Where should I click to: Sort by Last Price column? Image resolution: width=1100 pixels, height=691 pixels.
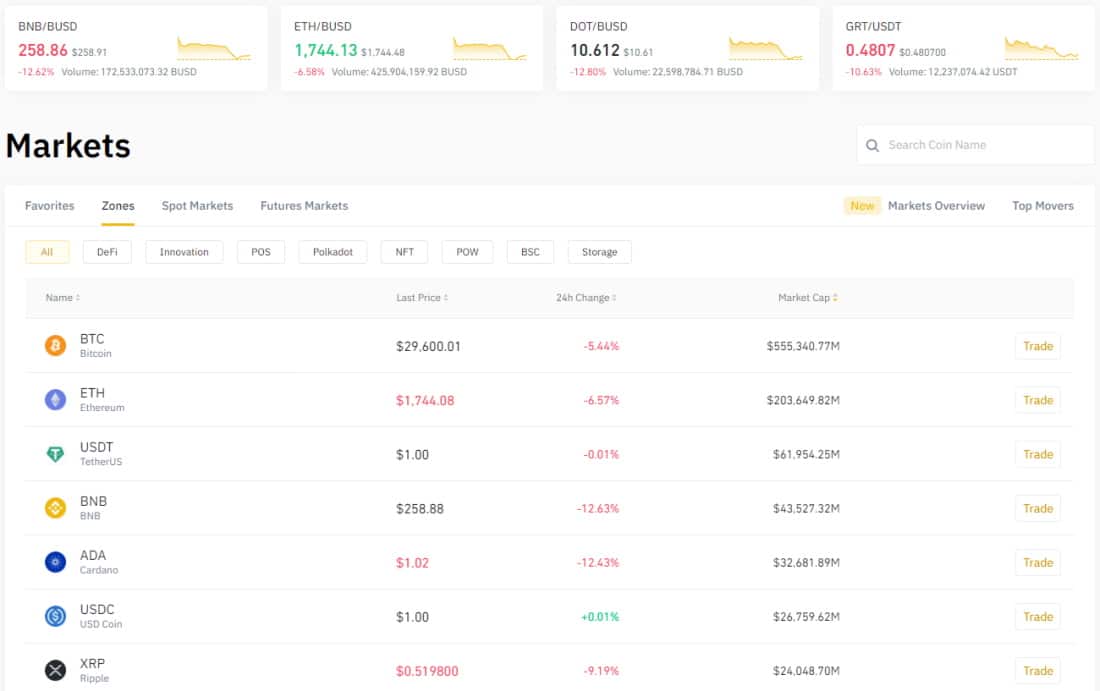(422, 297)
